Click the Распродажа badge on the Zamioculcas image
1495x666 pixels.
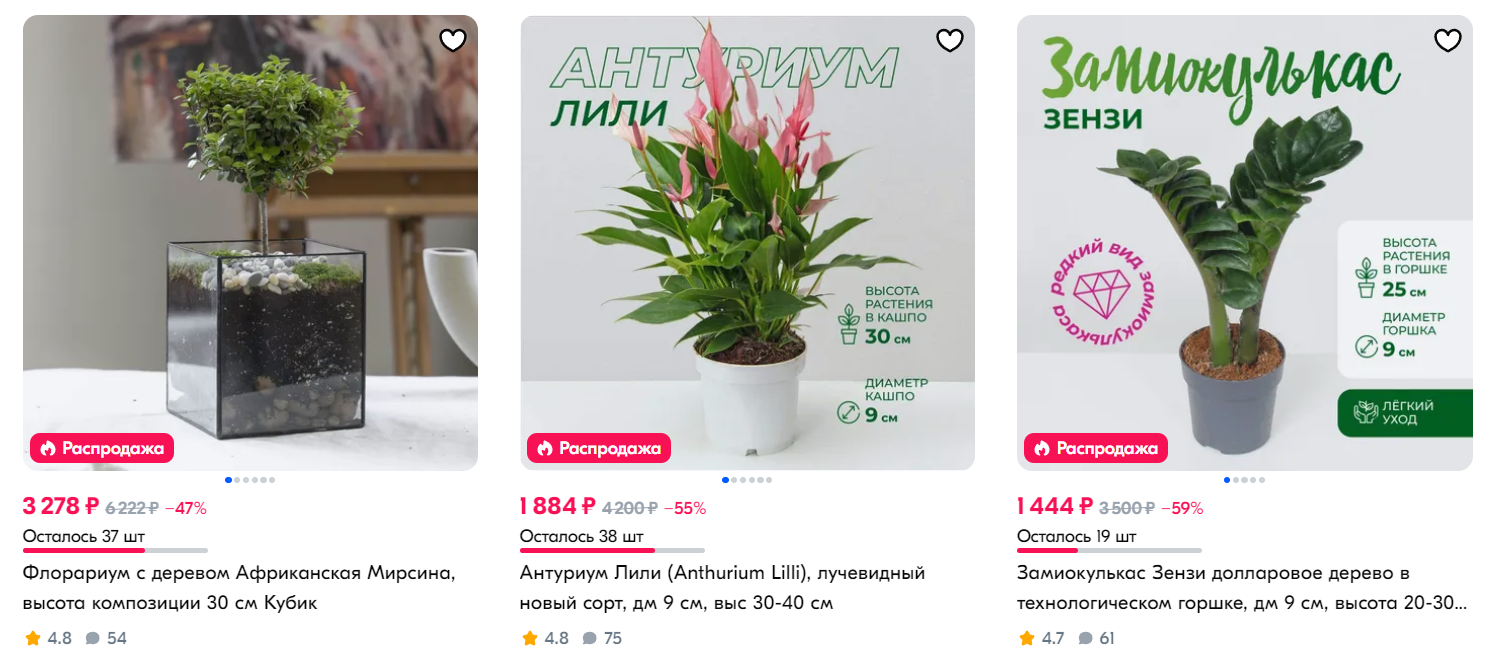point(1096,448)
